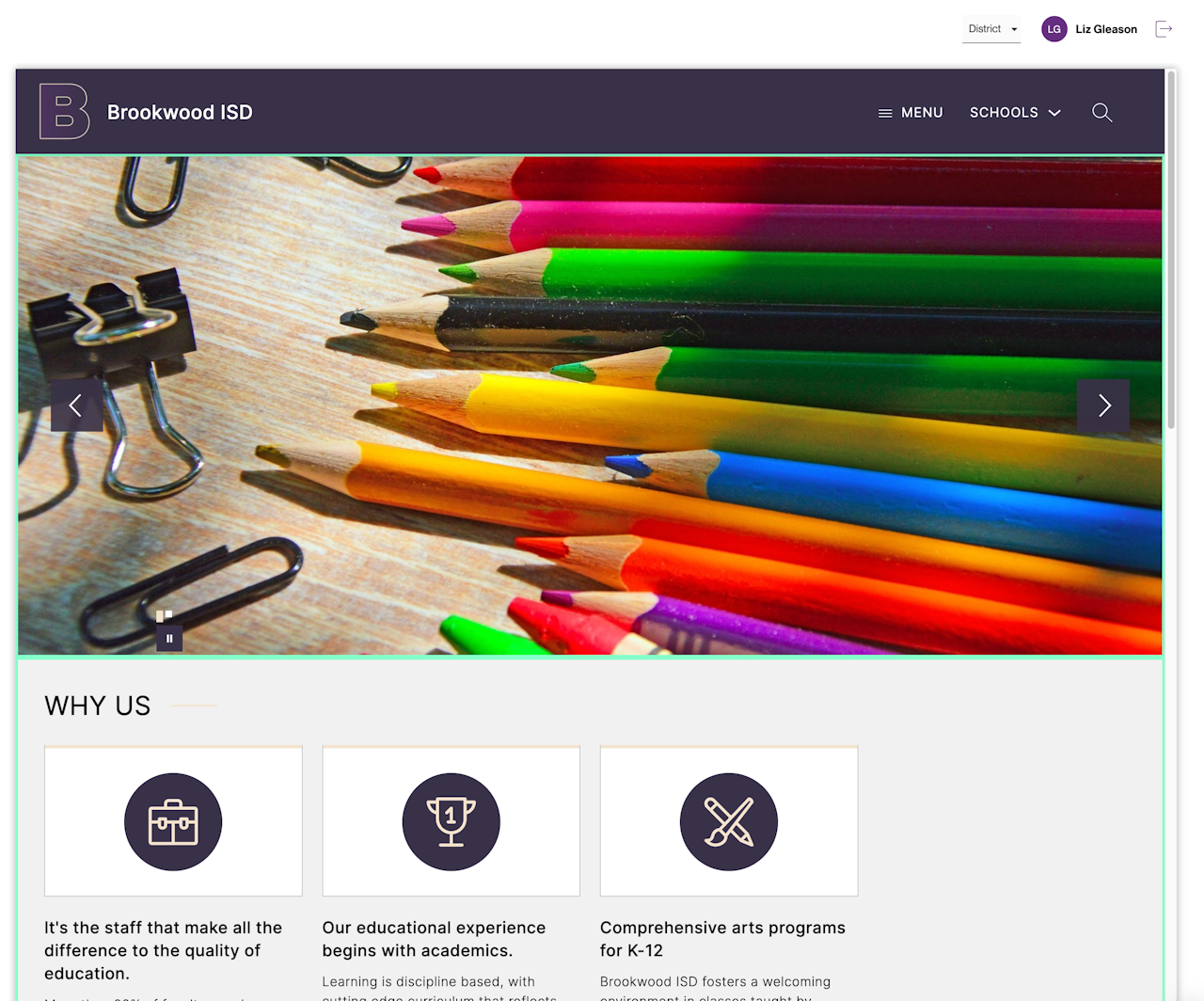Show next slide with right arrow
The image size is (1204, 1001).
click(x=1103, y=405)
